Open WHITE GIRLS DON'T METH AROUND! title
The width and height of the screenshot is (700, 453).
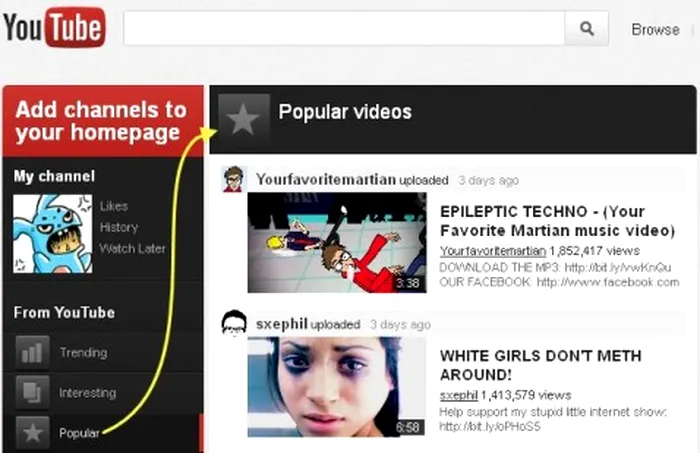click(541, 365)
